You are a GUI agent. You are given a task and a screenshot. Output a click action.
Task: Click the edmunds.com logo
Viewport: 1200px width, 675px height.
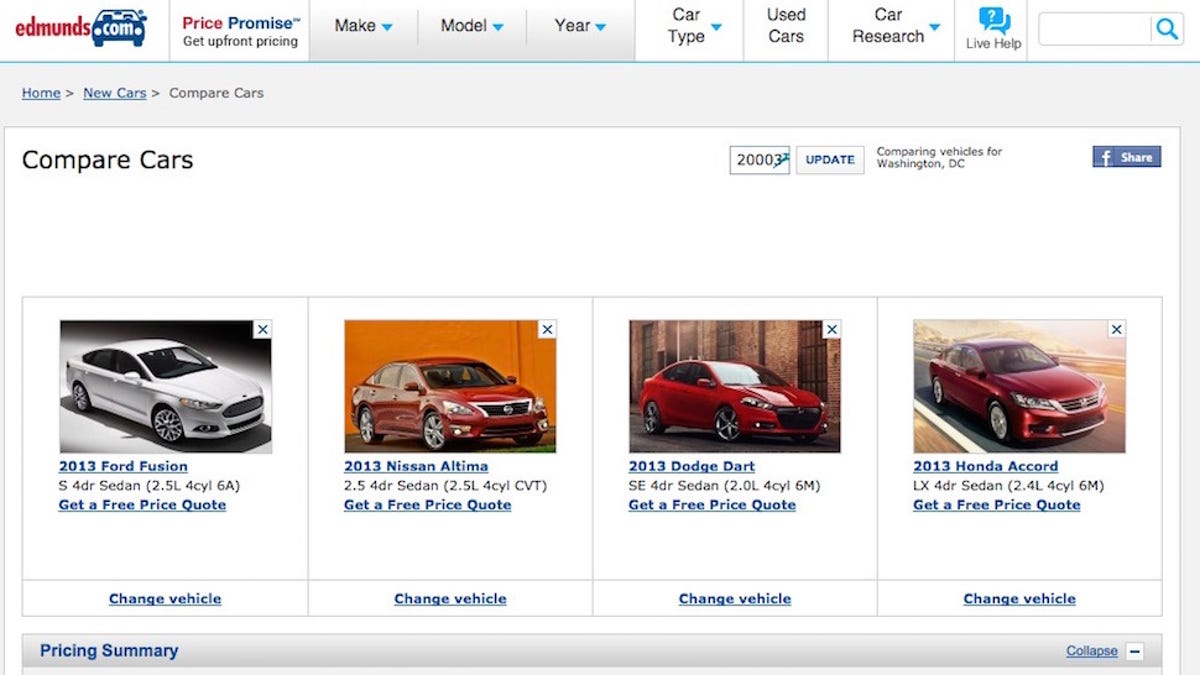[x=80, y=28]
